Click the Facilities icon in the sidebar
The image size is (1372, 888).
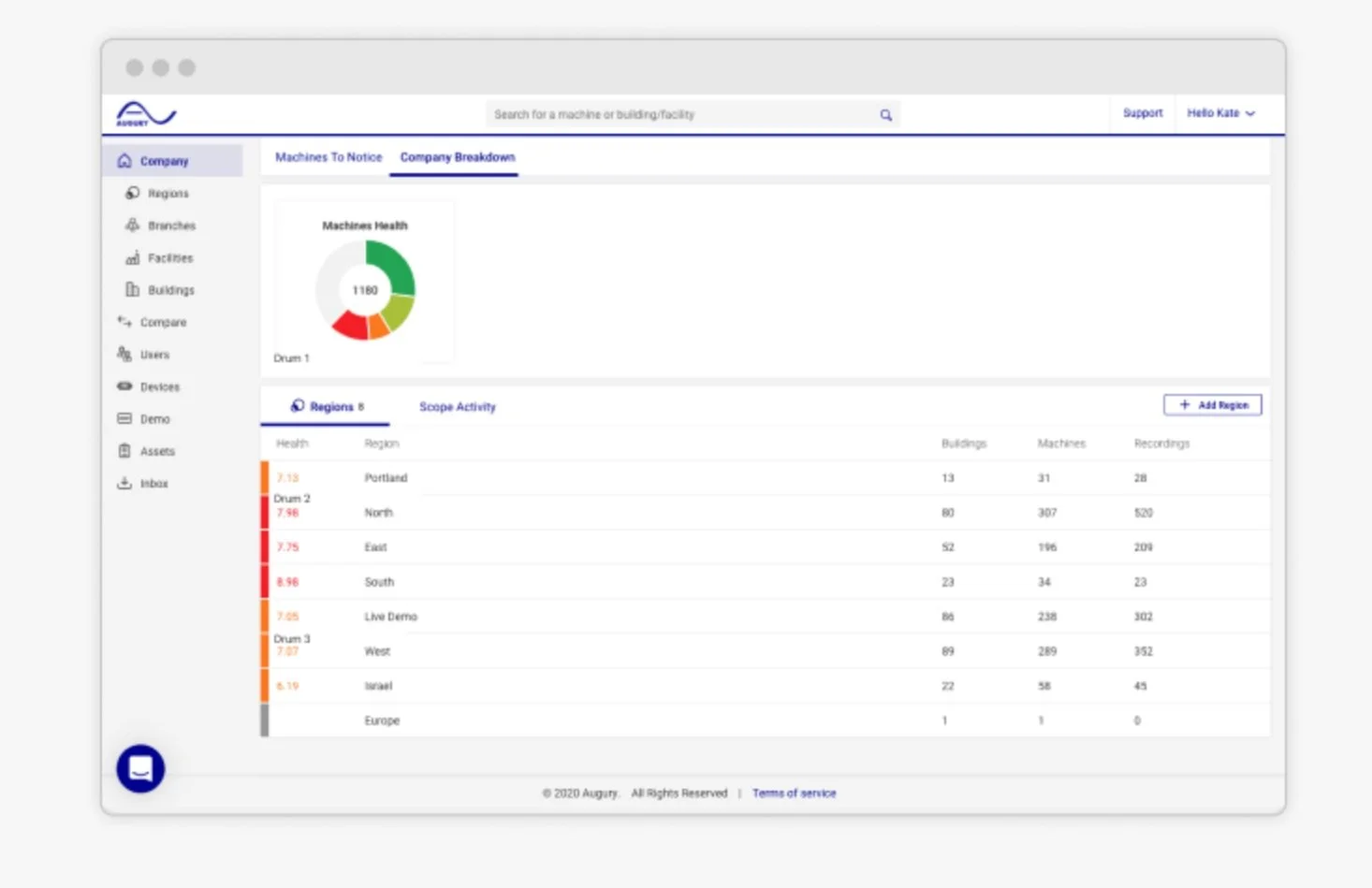tap(132, 257)
